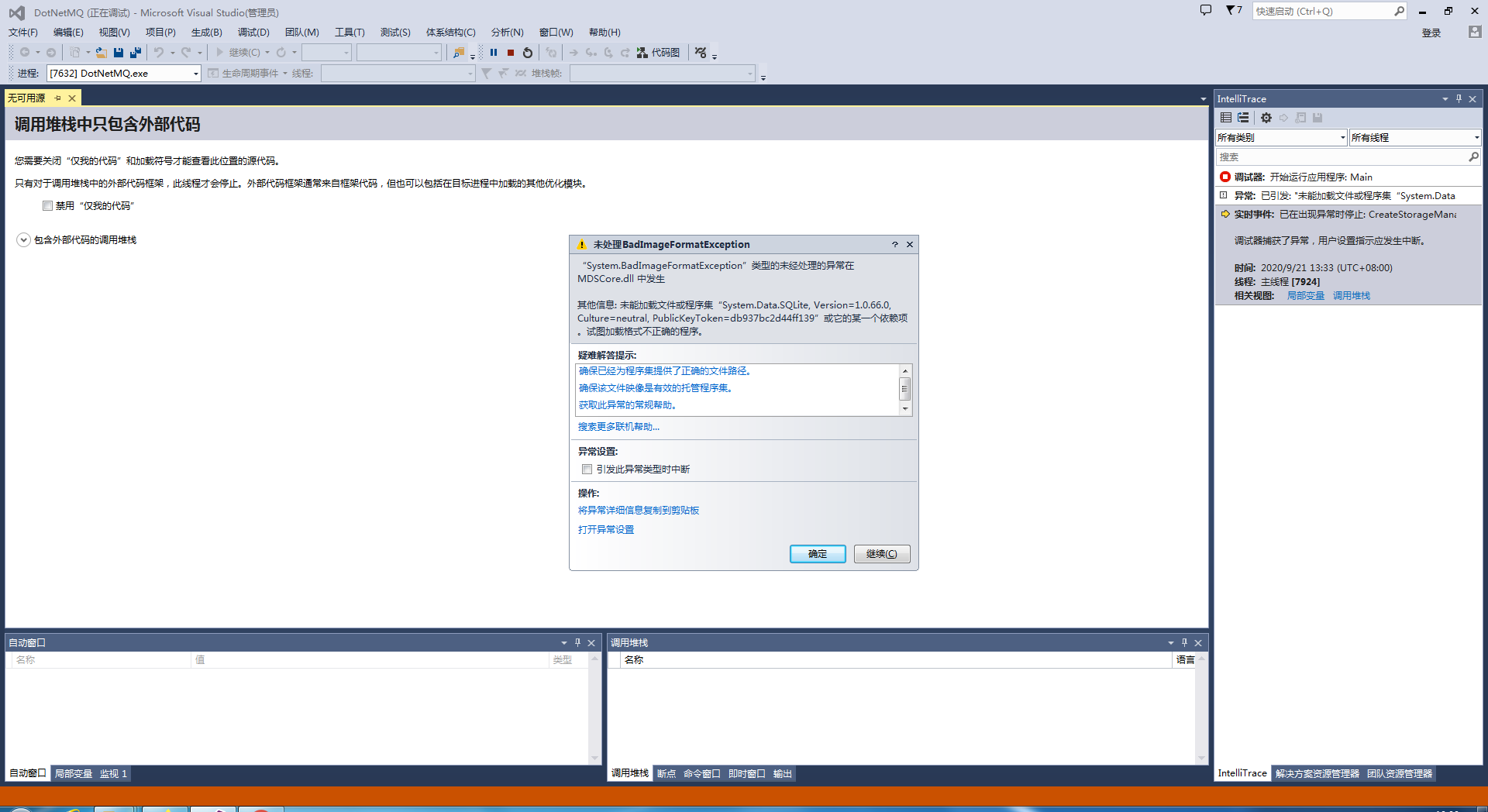The width and height of the screenshot is (1488, 812).
Task: Switch to the 局部变量 tab
Action: tap(74, 773)
